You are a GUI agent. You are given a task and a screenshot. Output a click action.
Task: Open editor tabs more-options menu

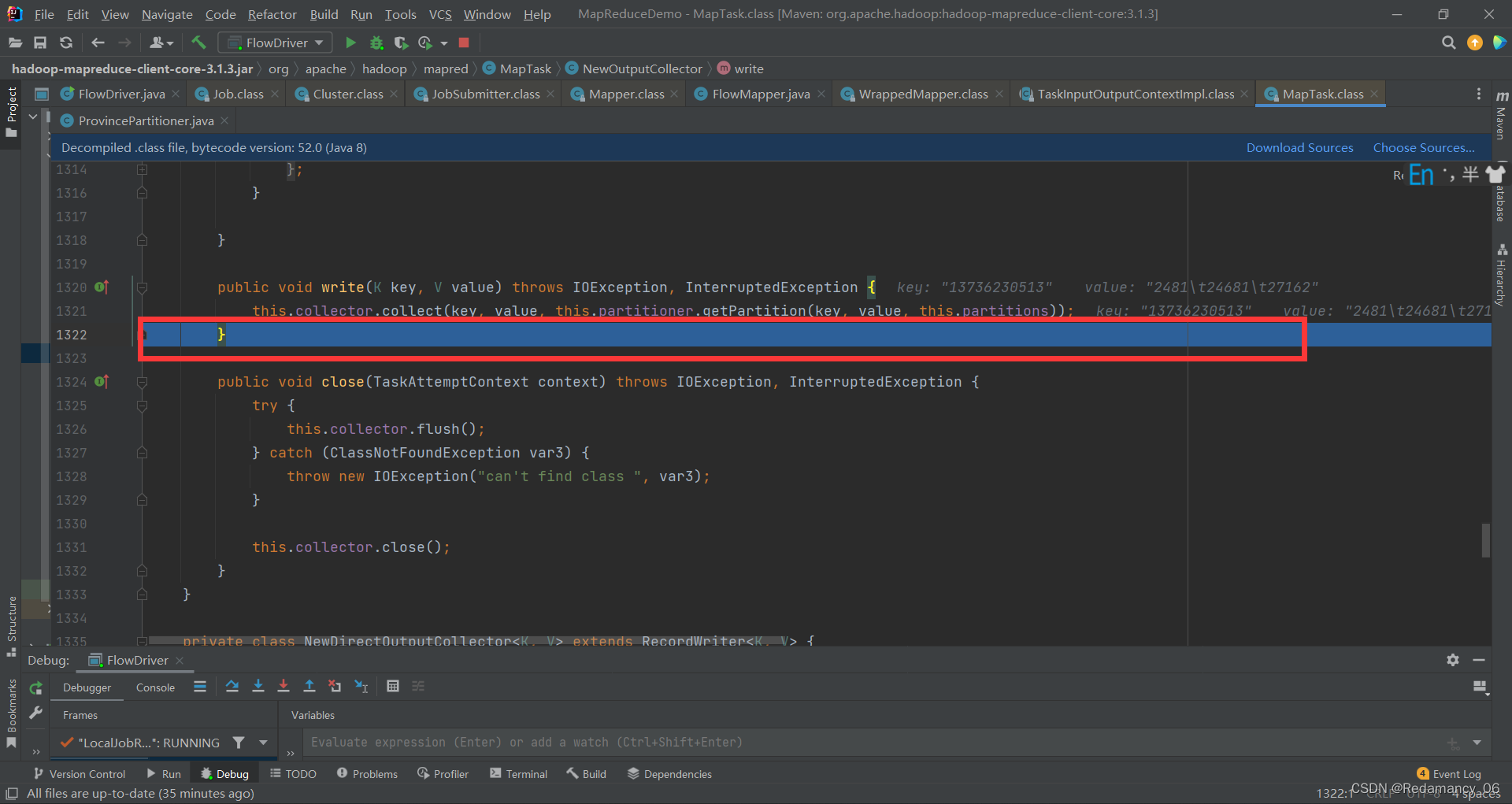click(1478, 94)
